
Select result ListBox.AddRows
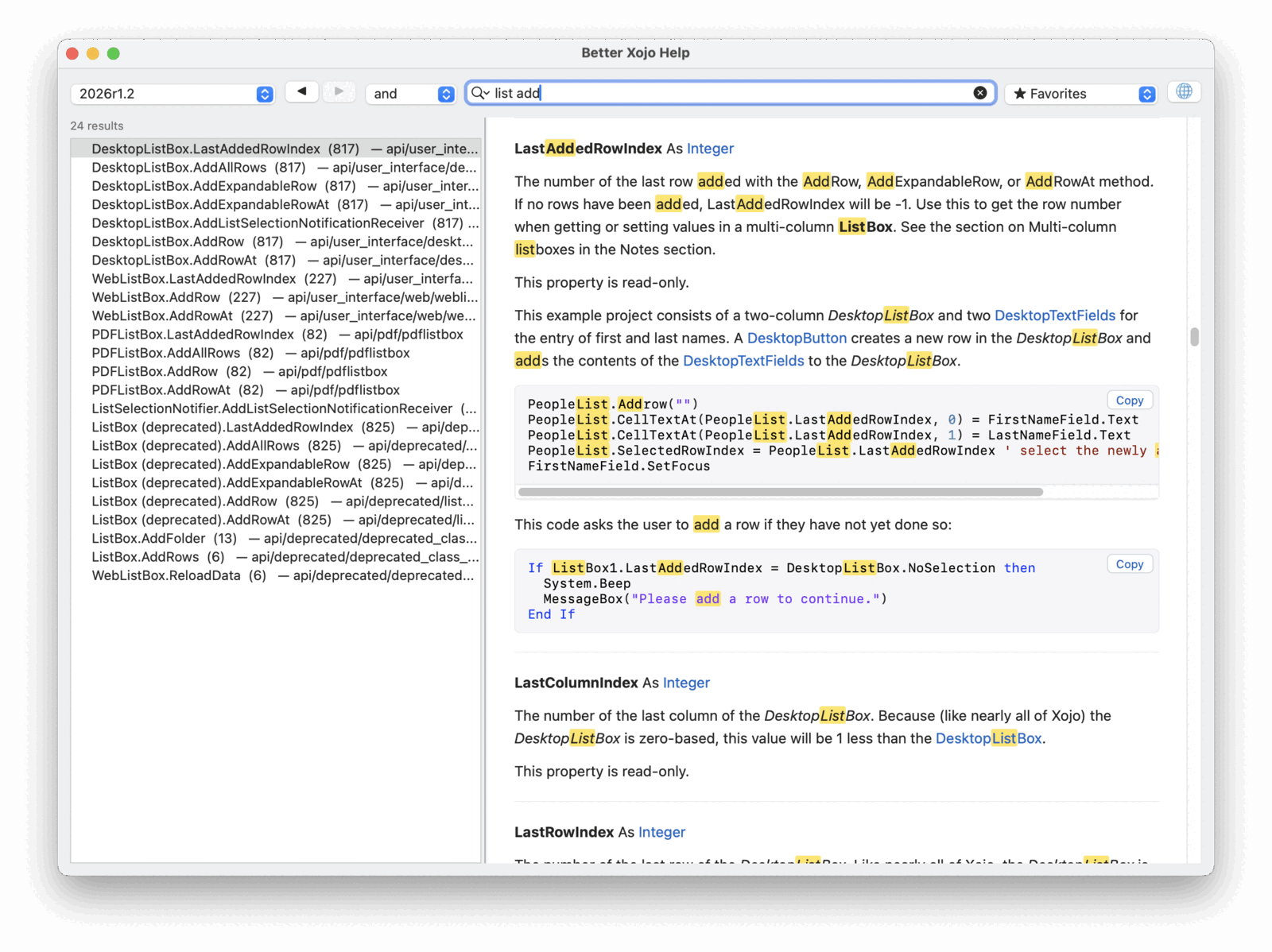(276, 557)
